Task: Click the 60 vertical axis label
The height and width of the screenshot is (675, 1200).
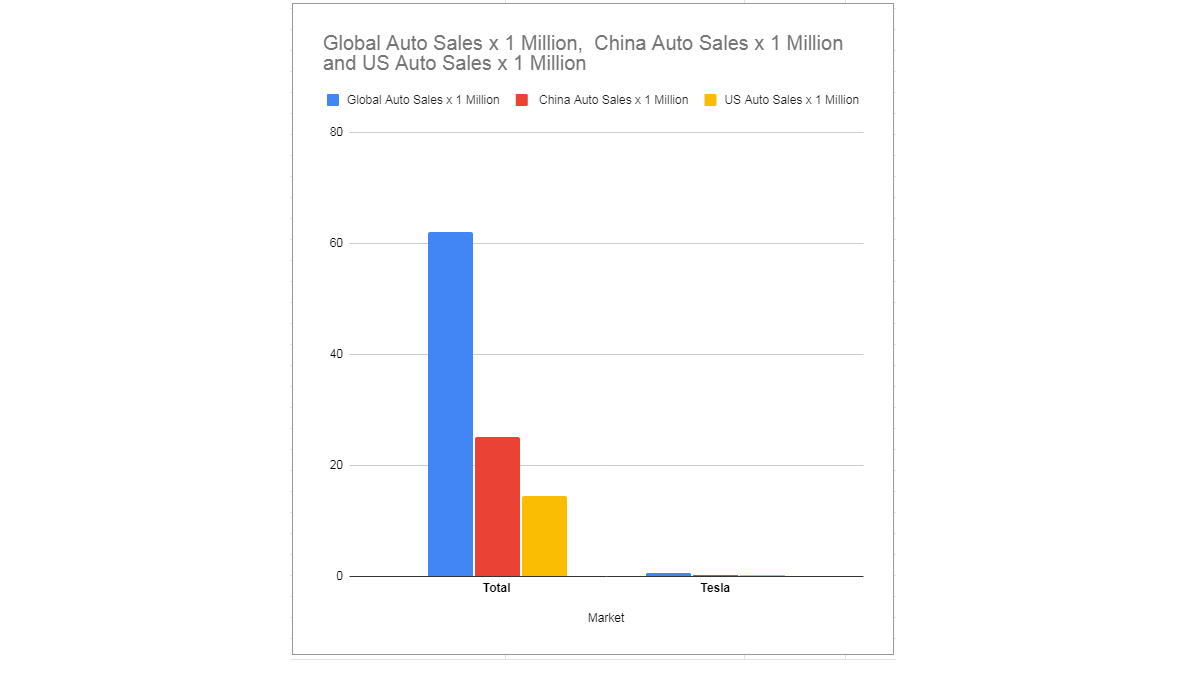Action: [x=336, y=243]
